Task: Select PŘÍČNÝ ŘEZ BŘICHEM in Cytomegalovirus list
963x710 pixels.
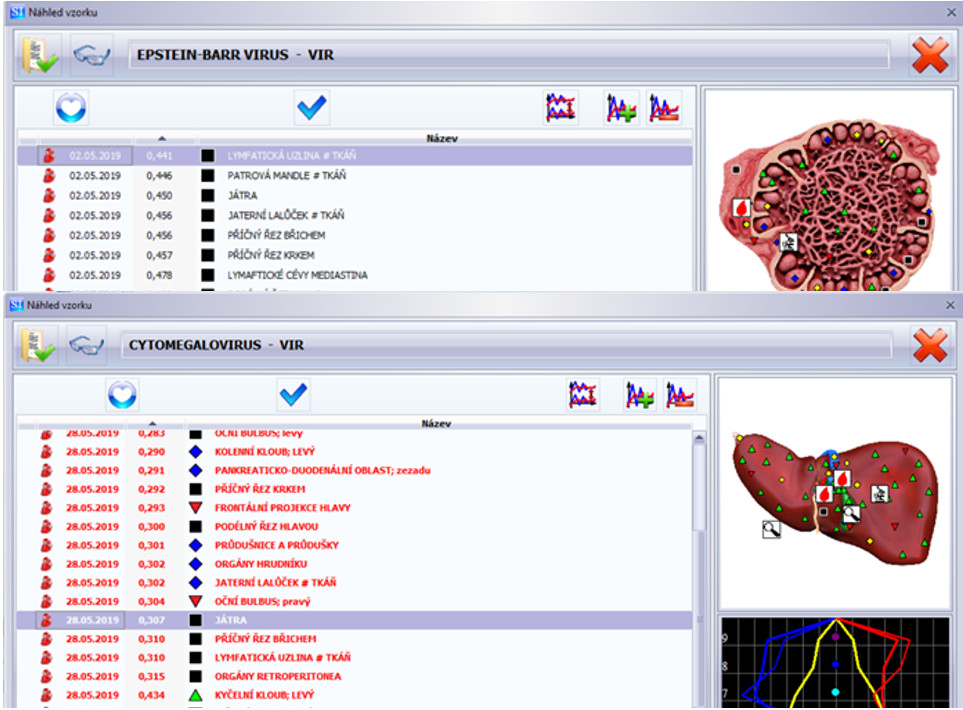Action: 354,639
